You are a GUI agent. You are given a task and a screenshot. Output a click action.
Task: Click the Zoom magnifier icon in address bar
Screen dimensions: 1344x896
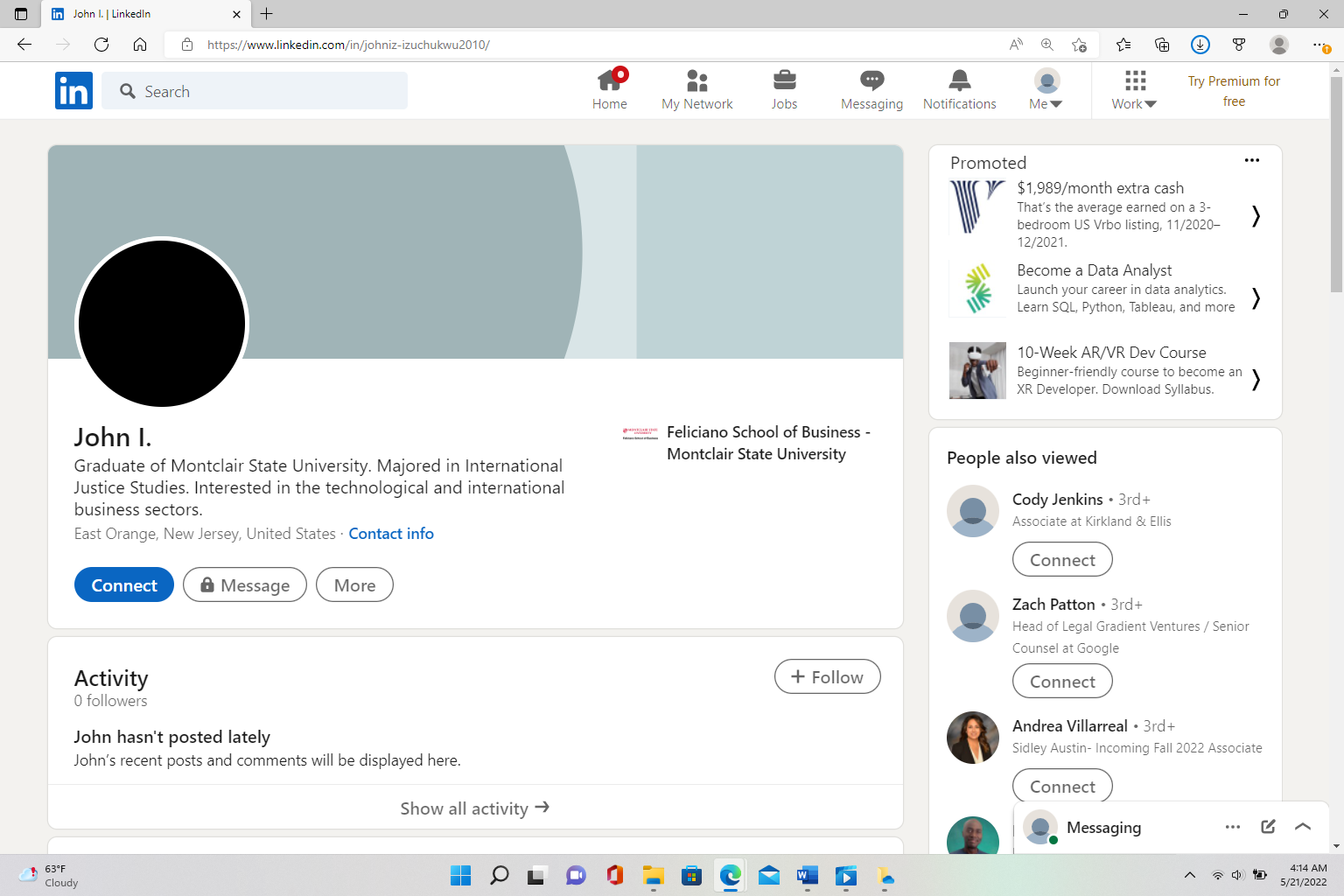(x=1047, y=45)
